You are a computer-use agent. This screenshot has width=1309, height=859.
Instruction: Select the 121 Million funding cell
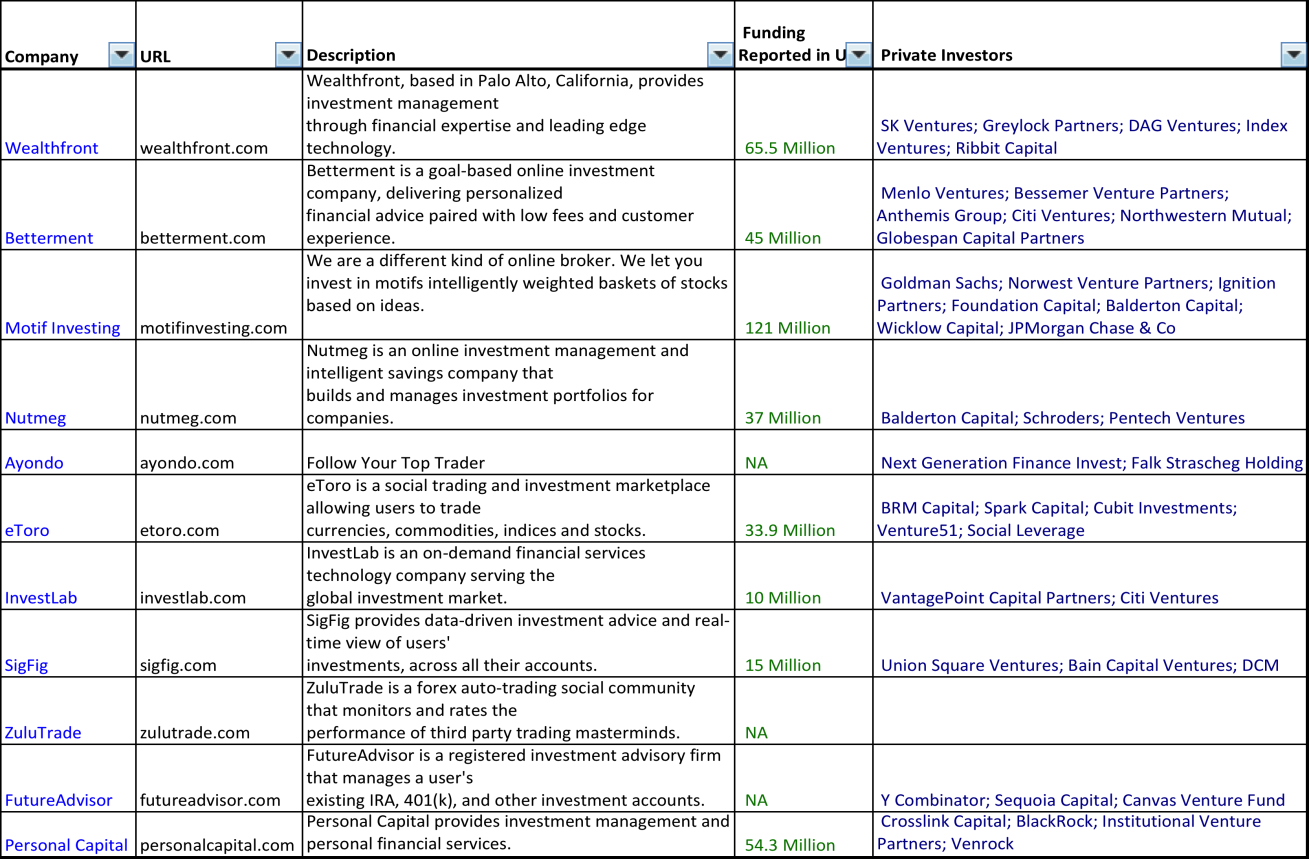[x=788, y=328]
